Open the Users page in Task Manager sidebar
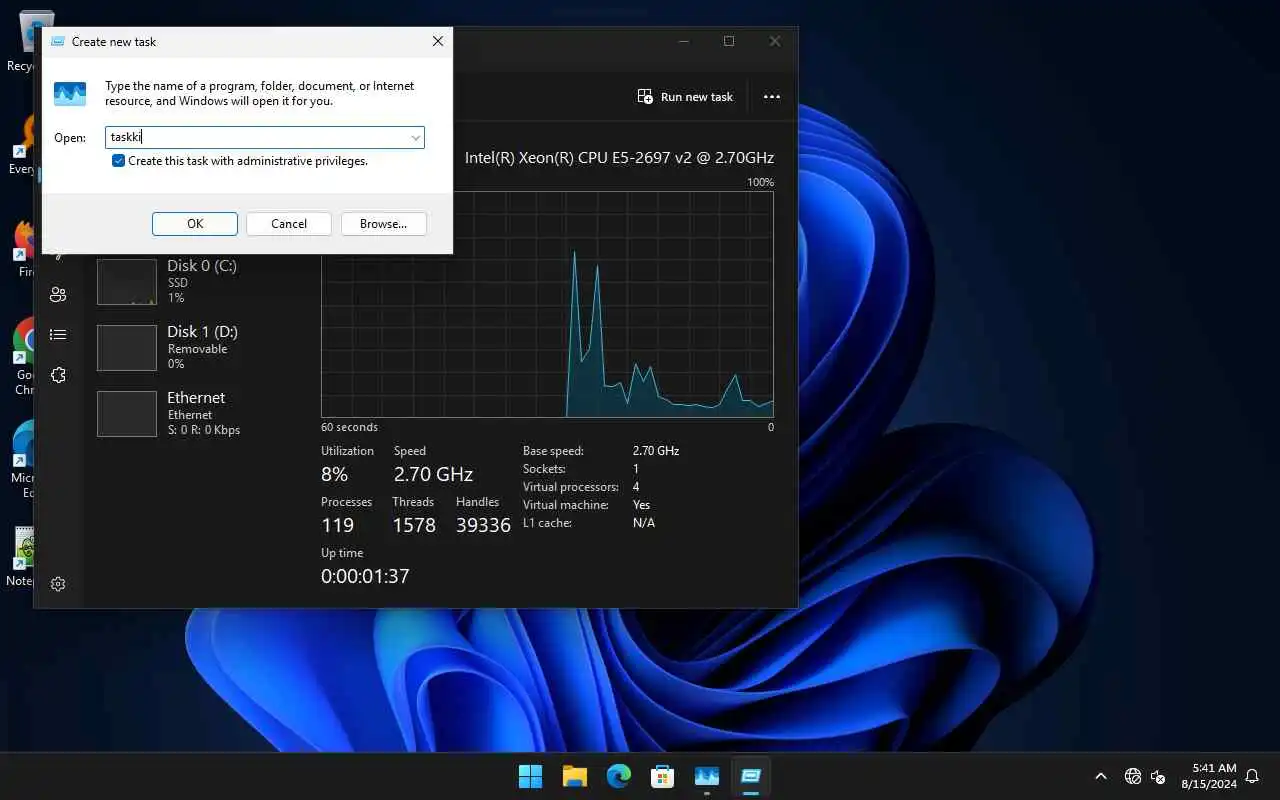The height and width of the screenshot is (800, 1280). 58,294
